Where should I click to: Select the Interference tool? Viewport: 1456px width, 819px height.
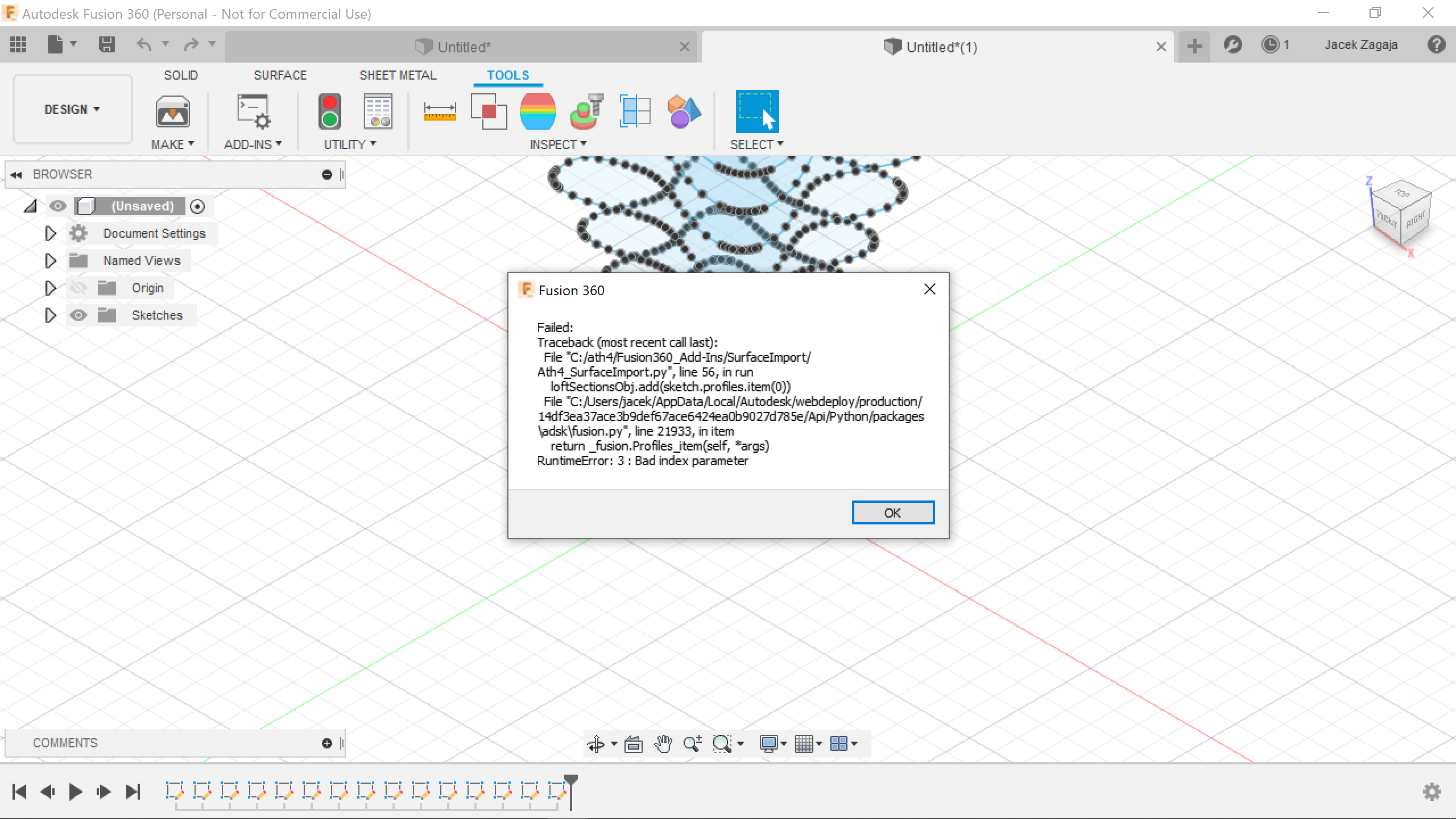point(489,111)
